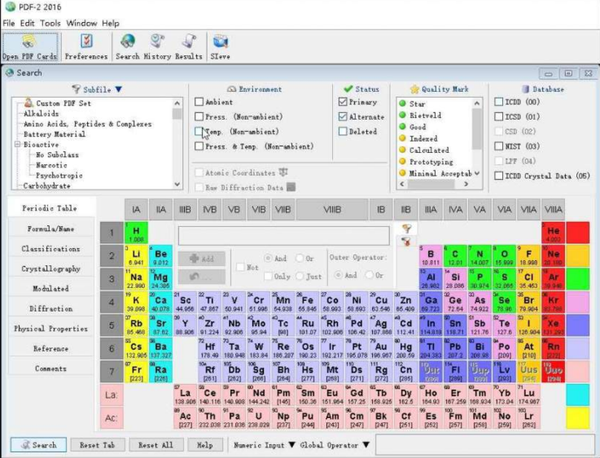Open PDF Cards toolbar icon
The height and width of the screenshot is (458, 600).
pyautogui.click(x=30, y=47)
